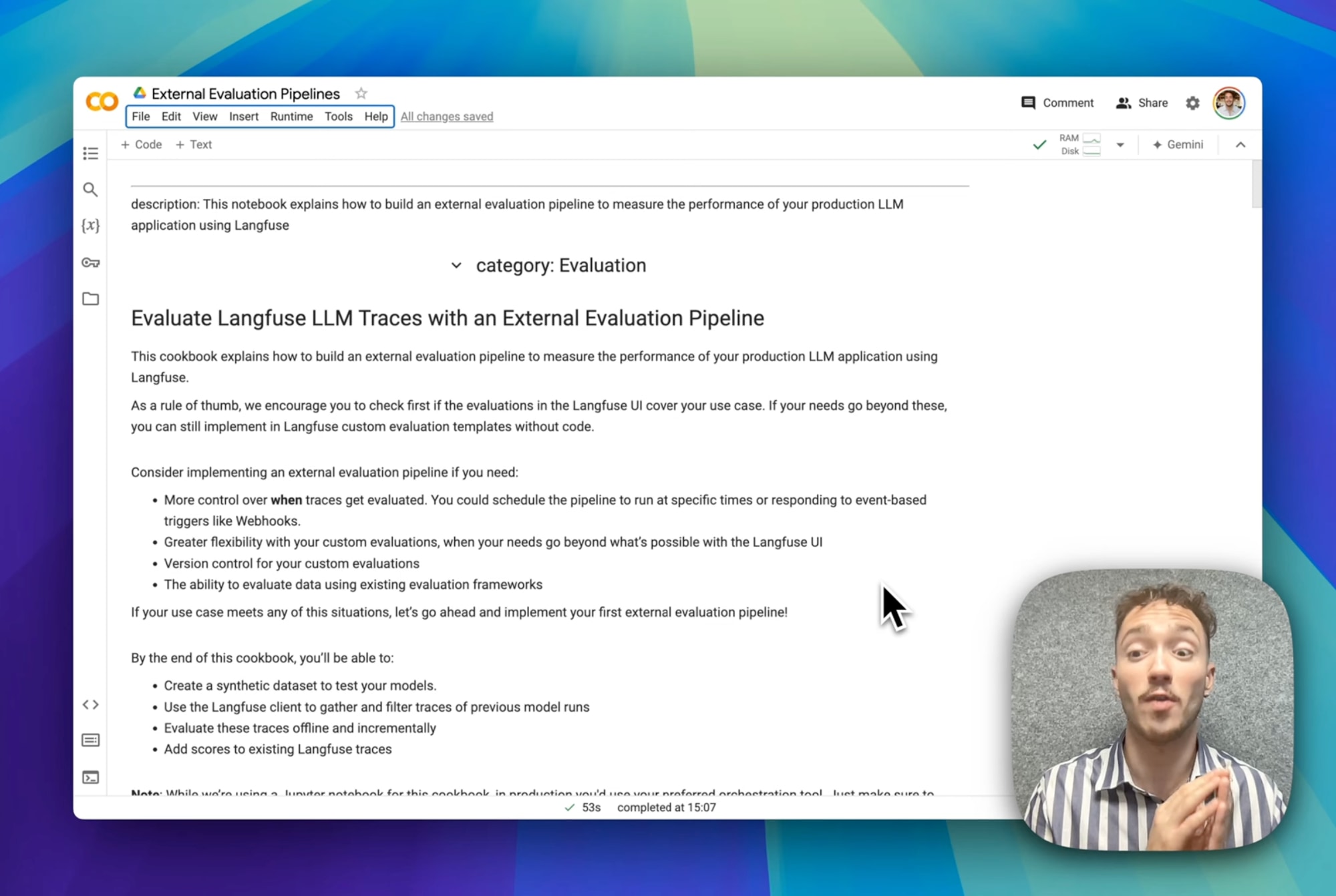Open Gemini from the toolbar
This screenshot has width=1336, height=896.
[1178, 144]
